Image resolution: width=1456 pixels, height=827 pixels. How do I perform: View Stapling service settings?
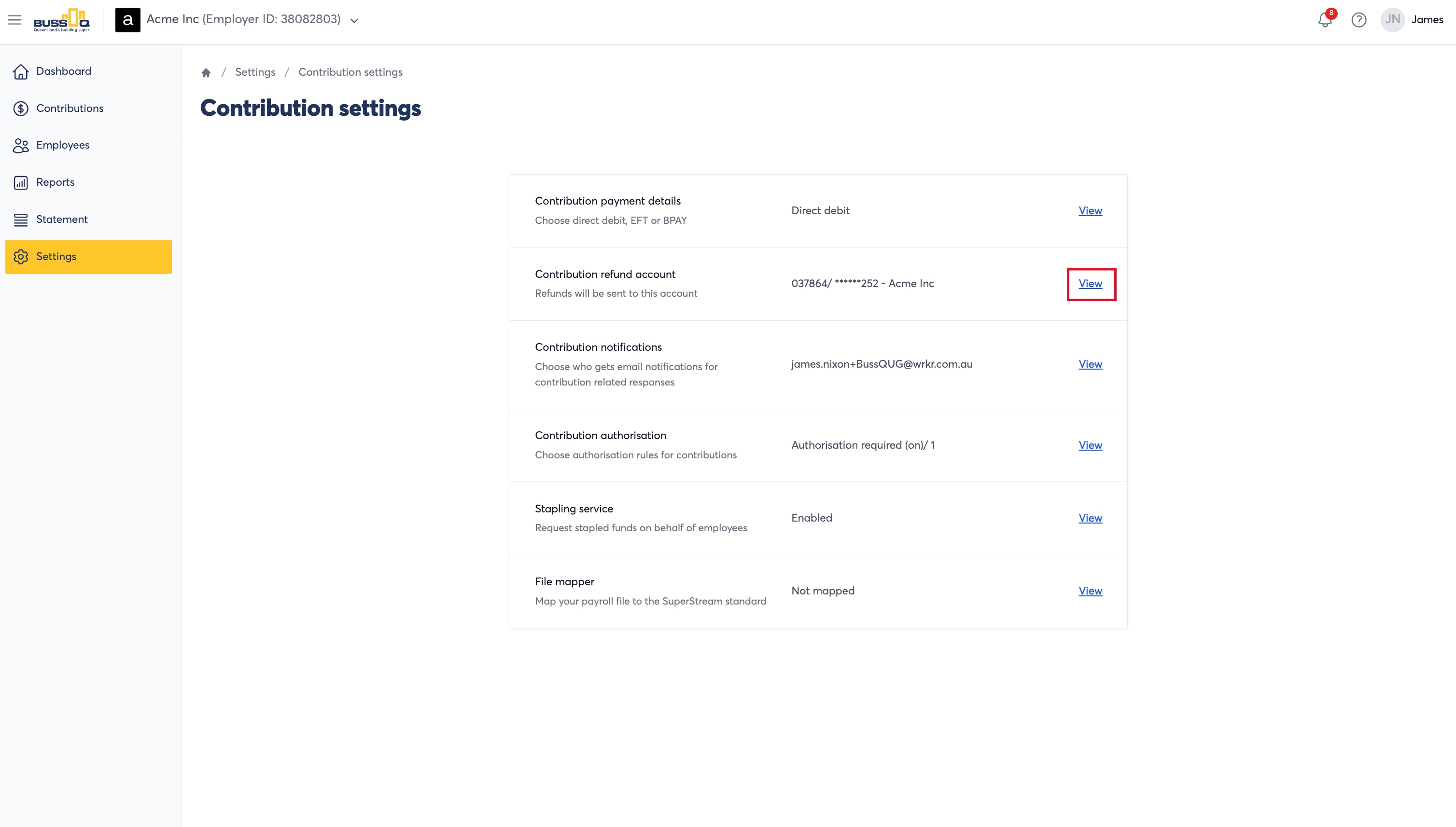coord(1090,518)
